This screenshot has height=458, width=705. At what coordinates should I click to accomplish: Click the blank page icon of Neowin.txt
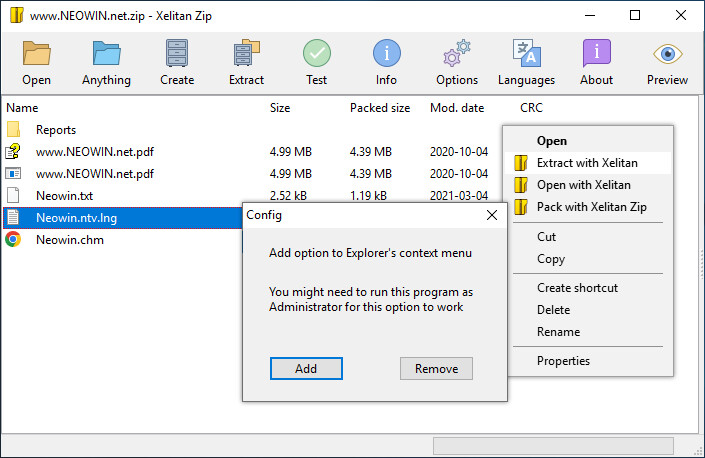pos(13,196)
